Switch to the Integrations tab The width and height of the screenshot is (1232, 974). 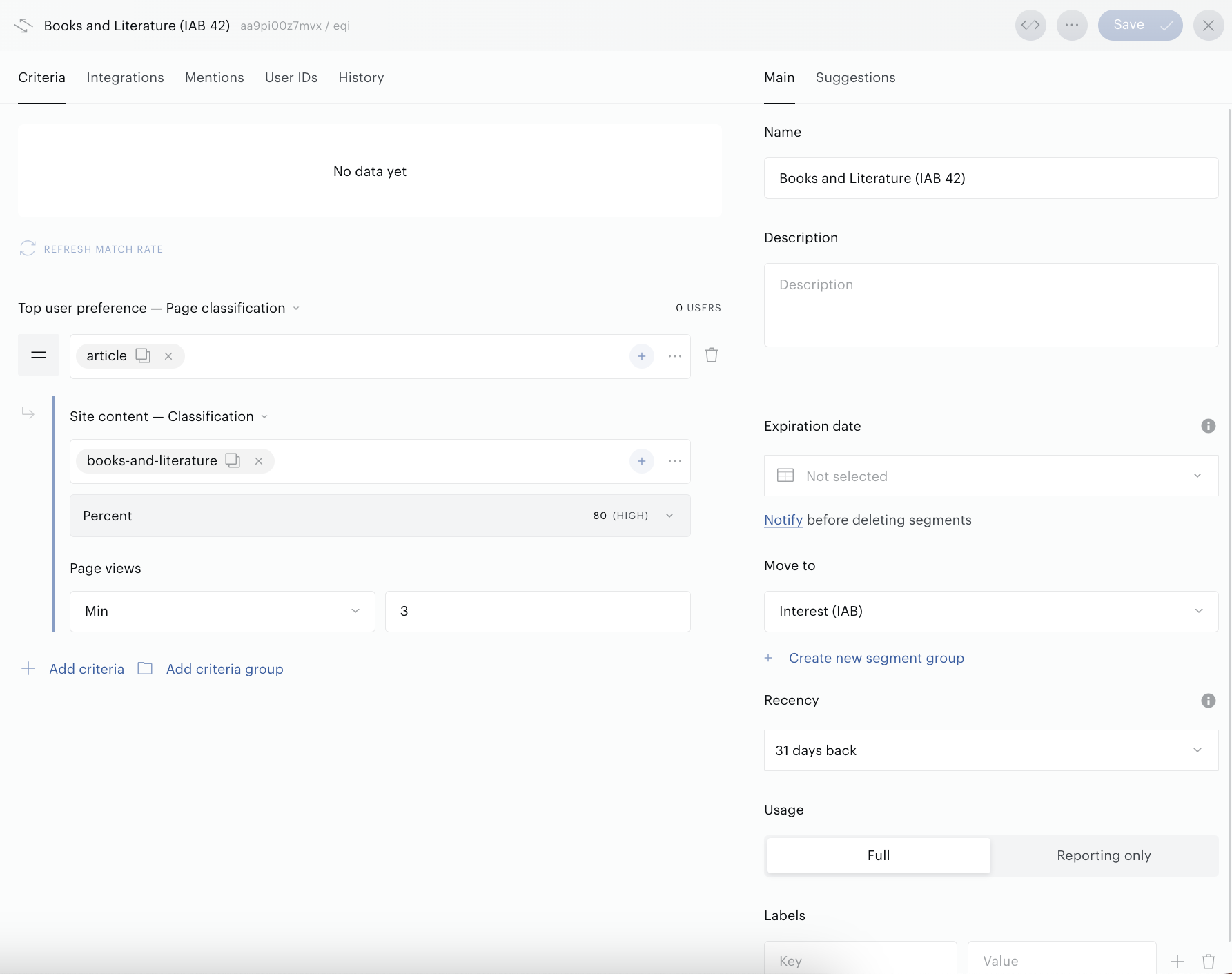click(x=125, y=77)
